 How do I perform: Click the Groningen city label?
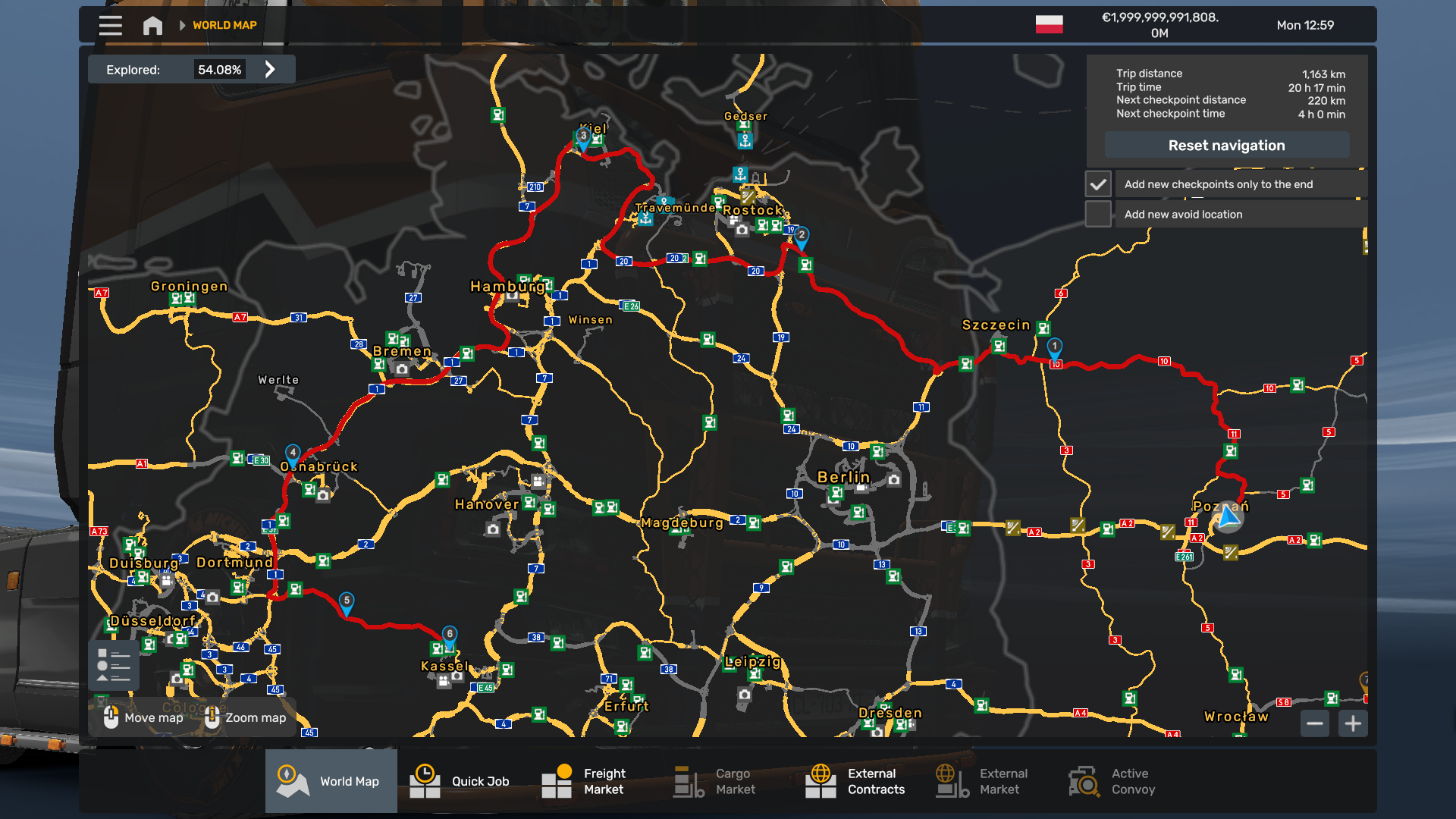(190, 286)
